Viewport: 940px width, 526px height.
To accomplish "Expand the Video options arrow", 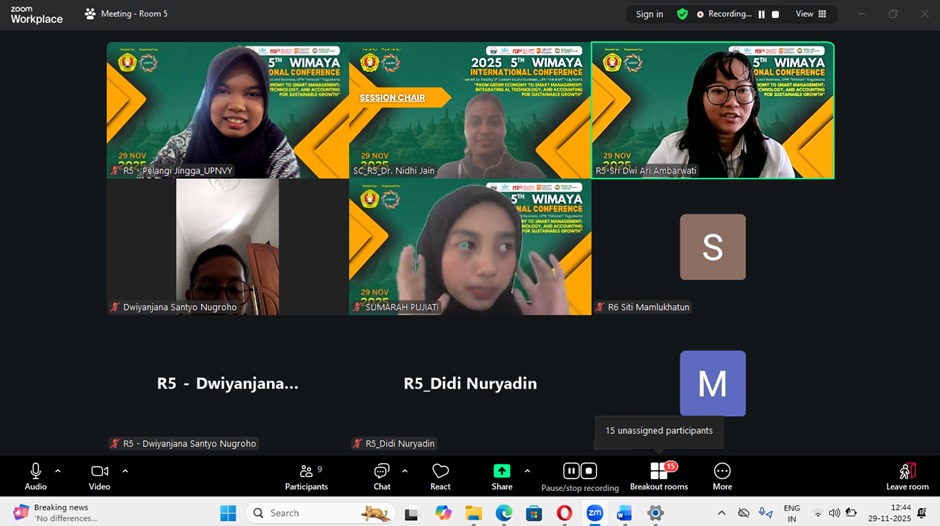I will (125, 470).
